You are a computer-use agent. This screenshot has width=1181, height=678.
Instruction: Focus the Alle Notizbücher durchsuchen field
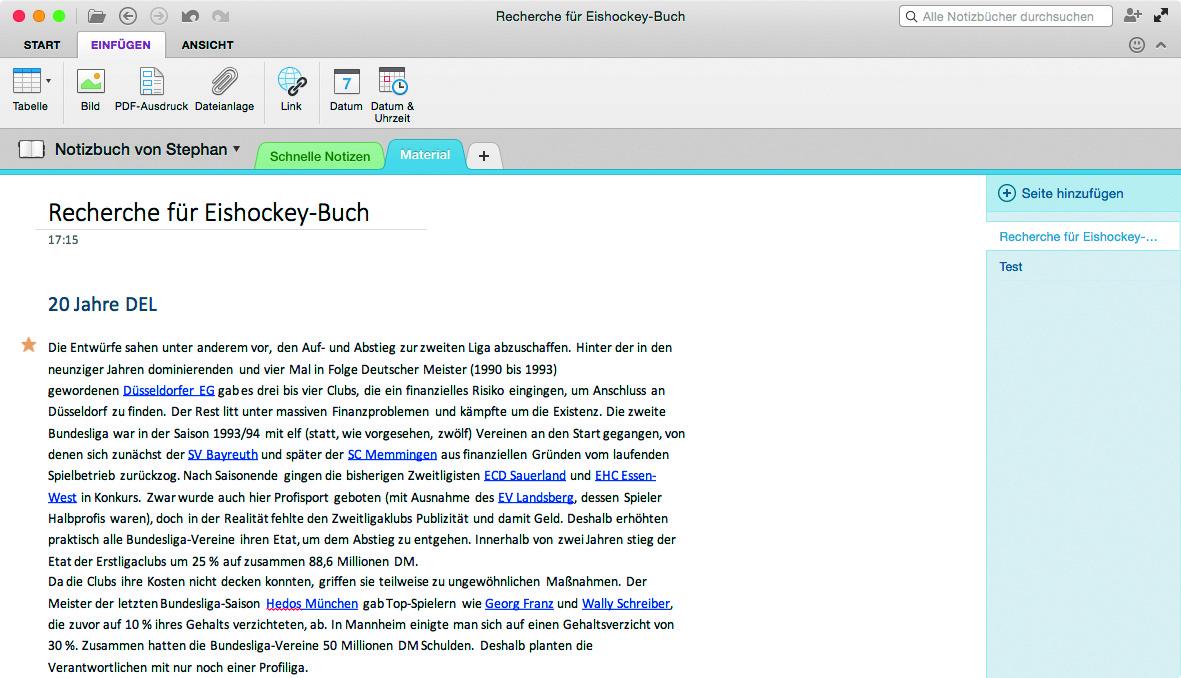point(1006,17)
